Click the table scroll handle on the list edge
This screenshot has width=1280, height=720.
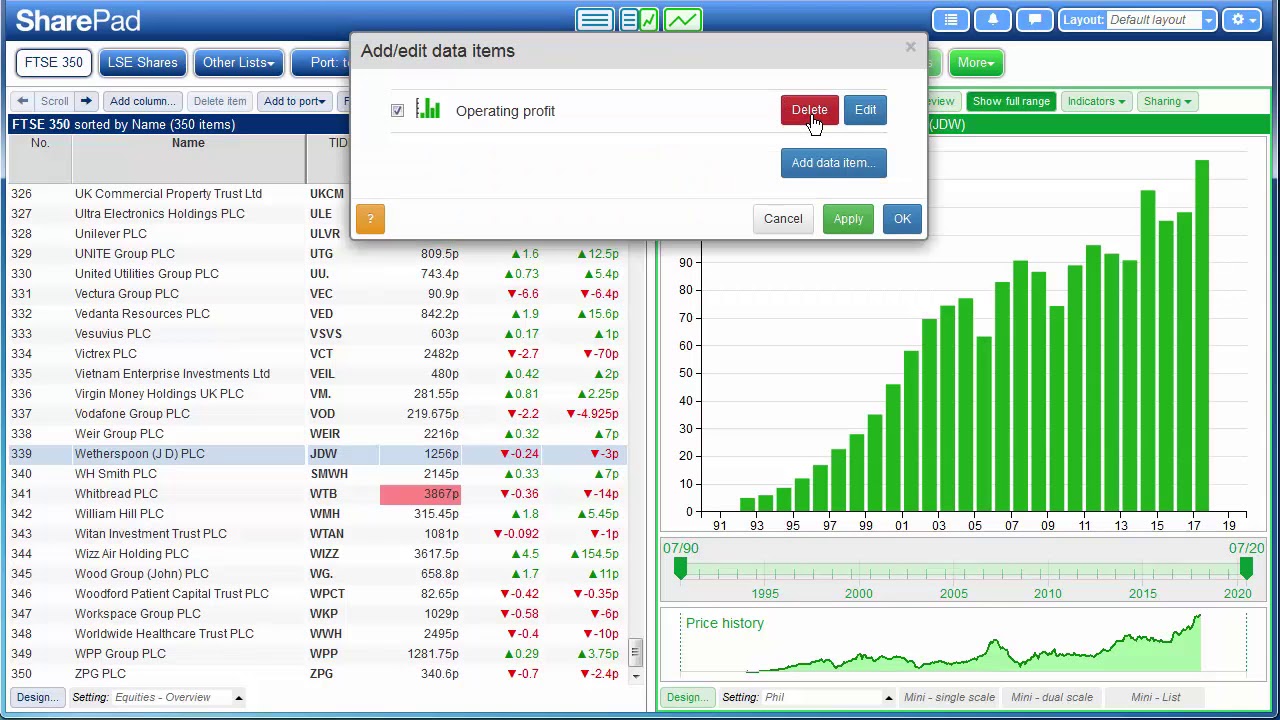[x=634, y=652]
